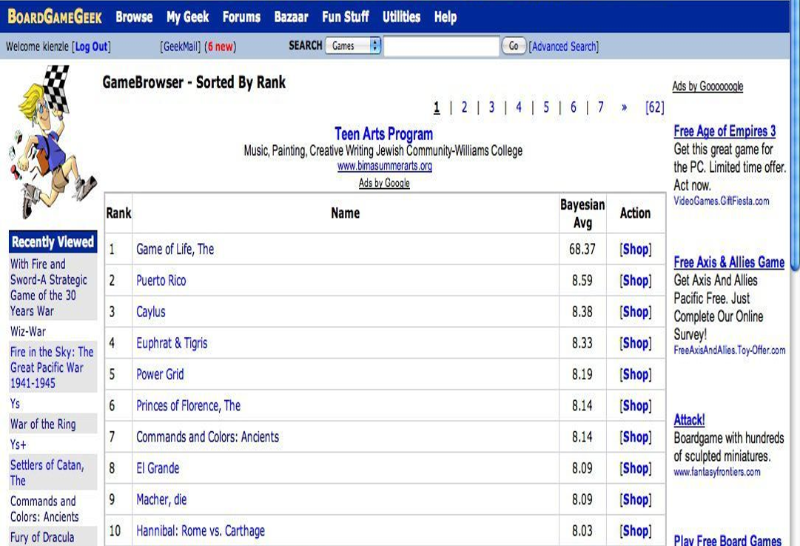Go to page 4 of results

point(519,107)
